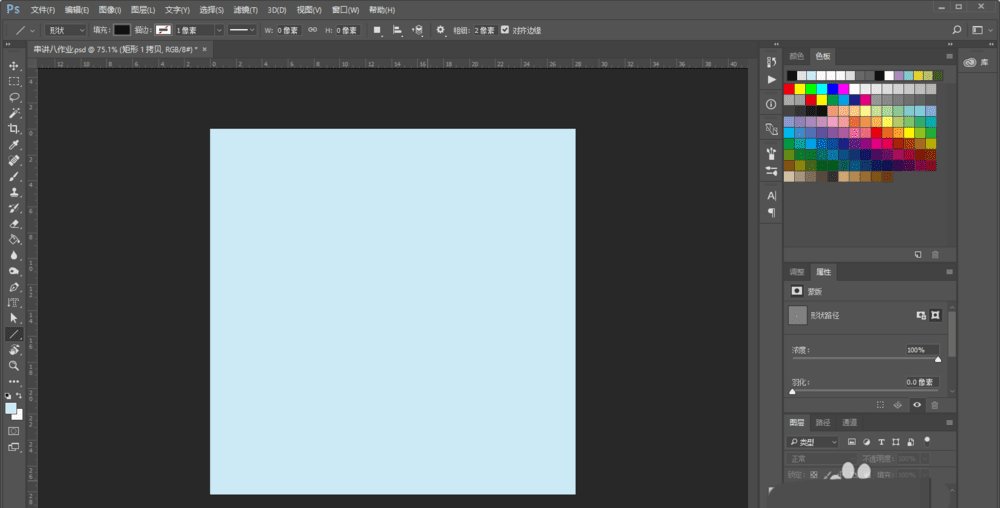The height and width of the screenshot is (508, 1000).
Task: Open the gear settings in options bar
Action: coord(441,30)
